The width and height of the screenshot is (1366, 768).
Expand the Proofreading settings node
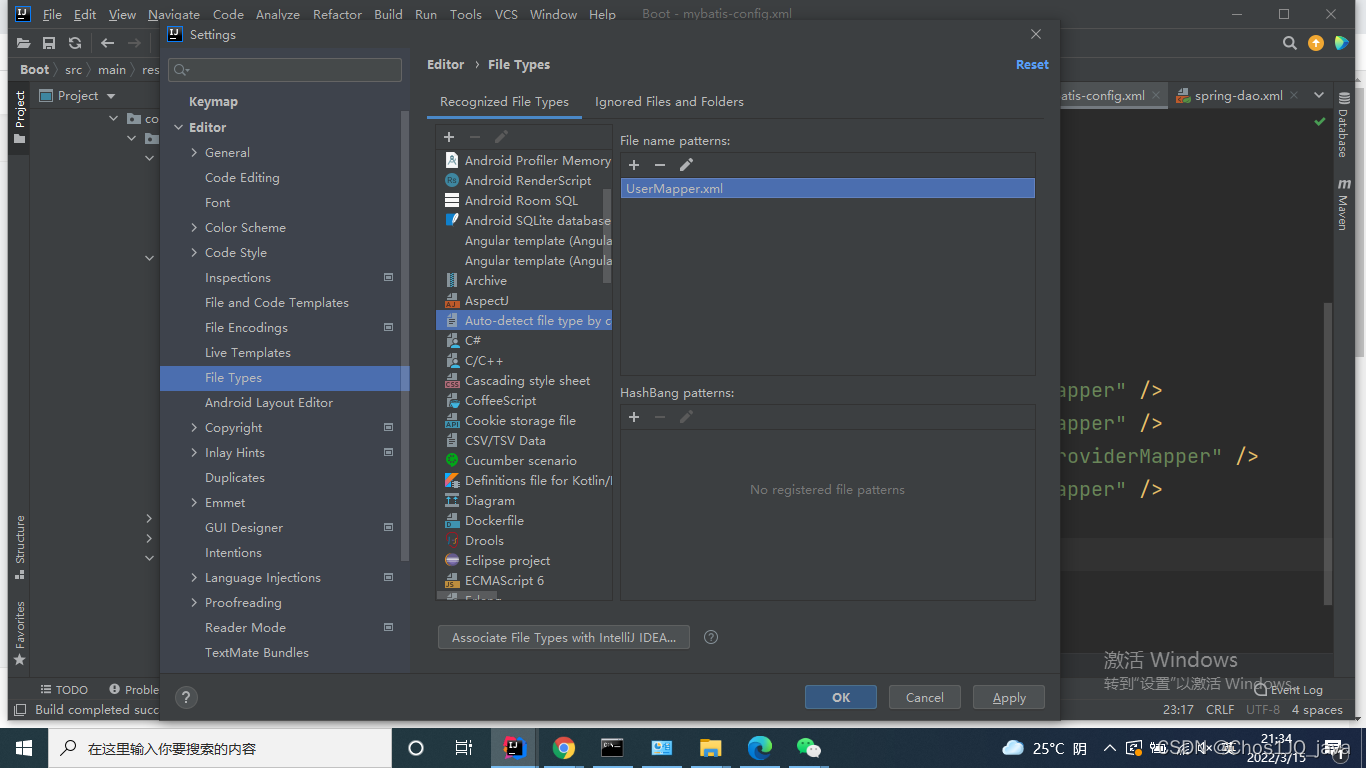pos(194,603)
